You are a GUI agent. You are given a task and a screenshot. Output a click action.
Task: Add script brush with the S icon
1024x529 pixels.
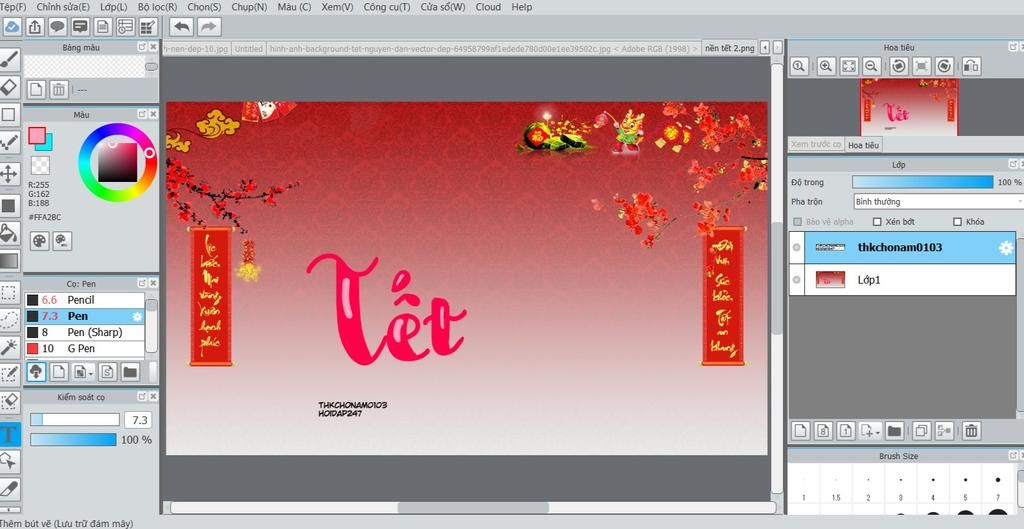(108, 372)
